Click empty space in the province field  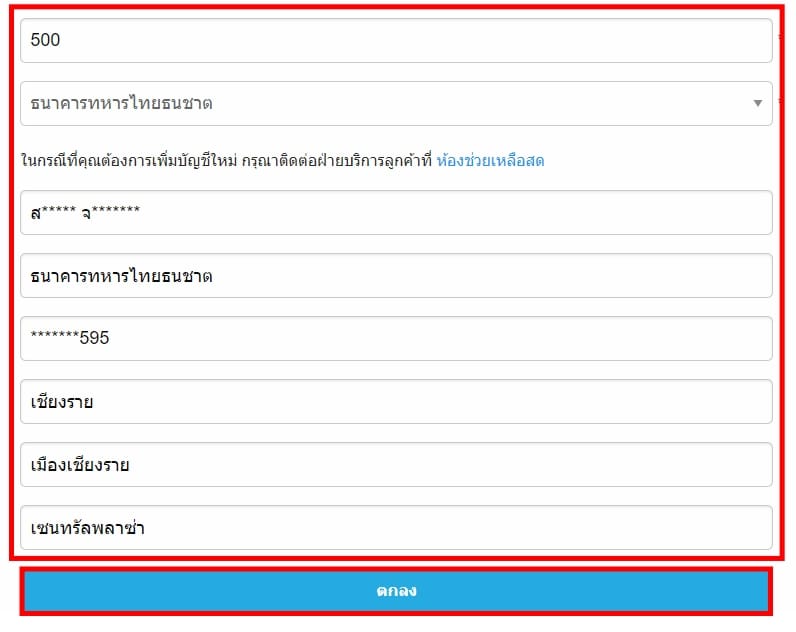pyautogui.click(x=432, y=402)
